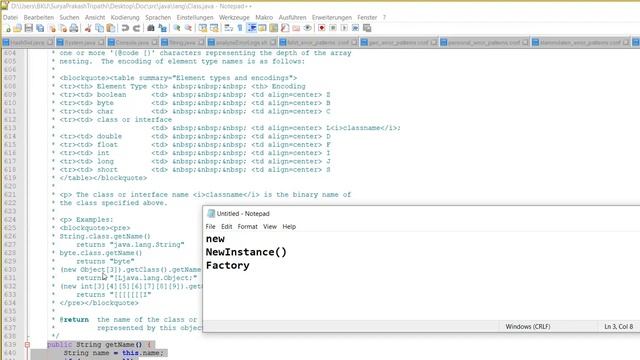Open the Bearbeiten menu
640x360 pixels.
point(39,18)
